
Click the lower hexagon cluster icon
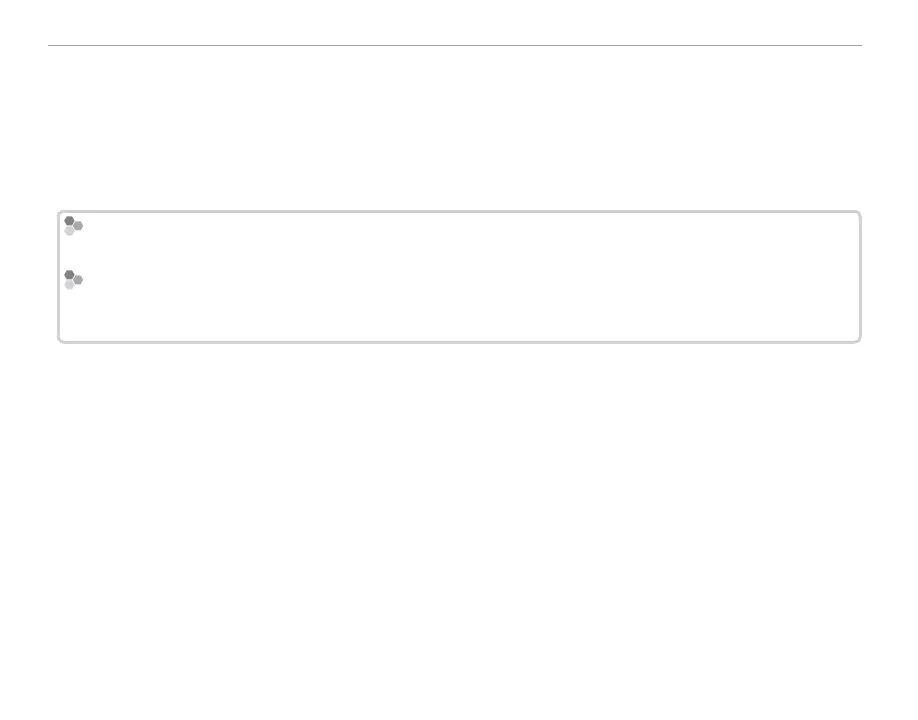[73, 280]
